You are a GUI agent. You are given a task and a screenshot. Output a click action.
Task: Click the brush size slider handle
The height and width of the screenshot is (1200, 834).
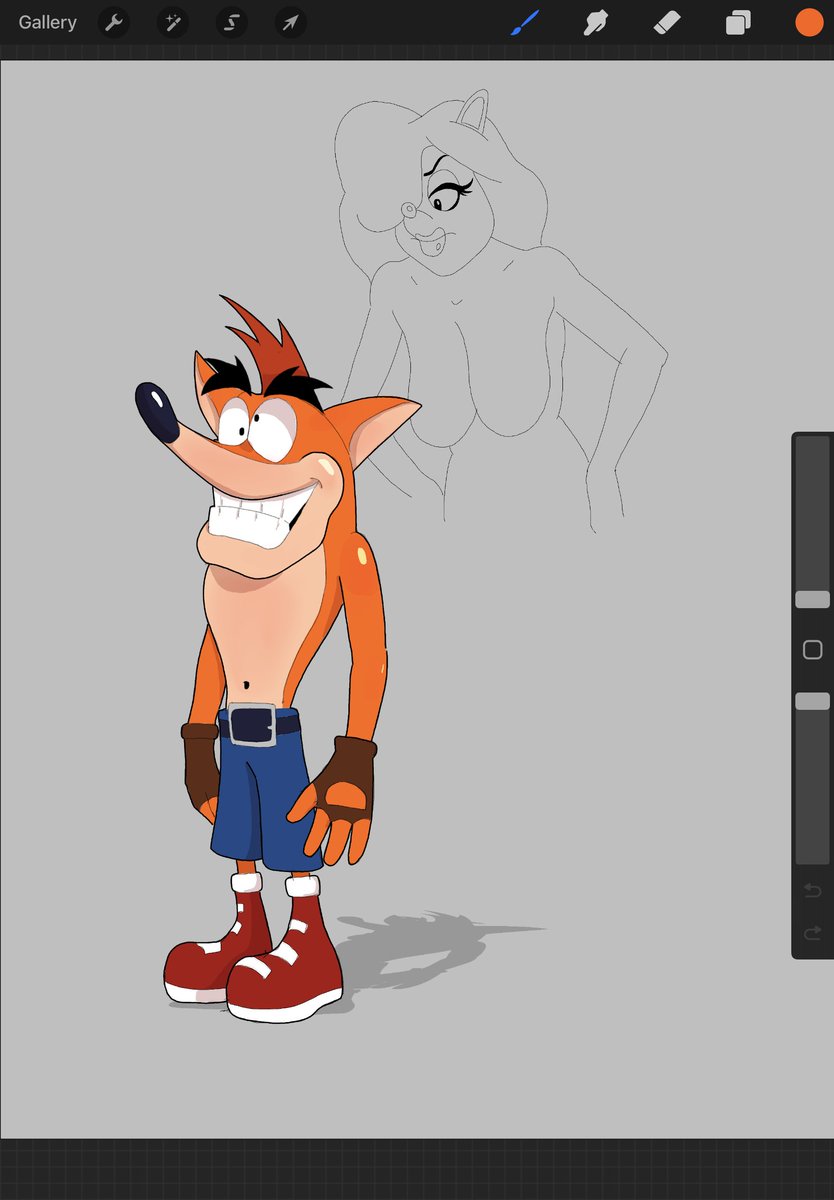[x=812, y=599]
